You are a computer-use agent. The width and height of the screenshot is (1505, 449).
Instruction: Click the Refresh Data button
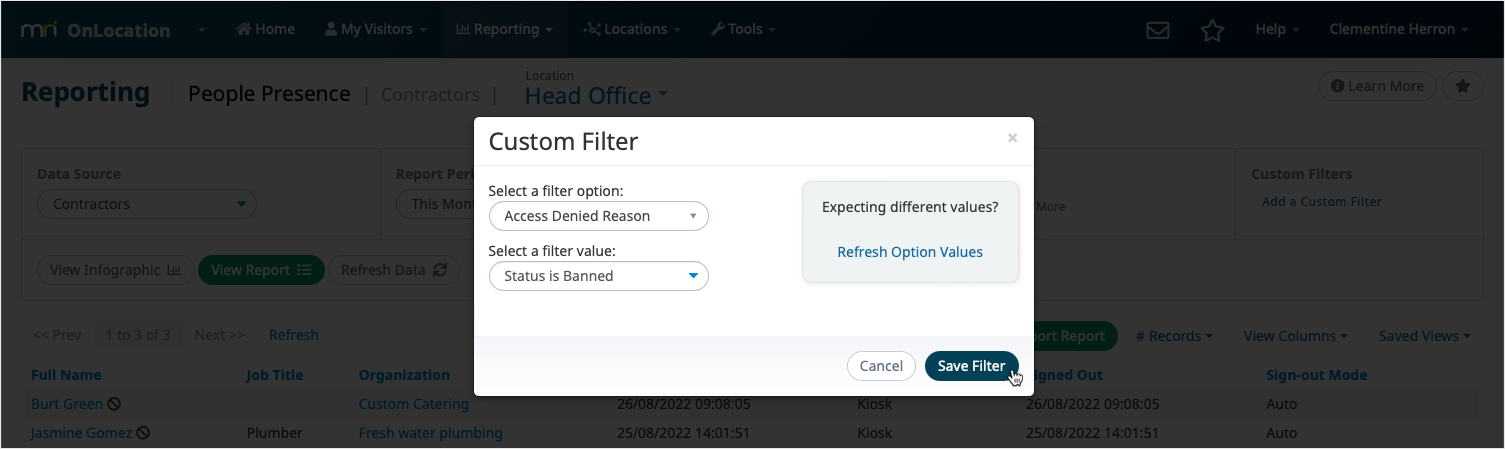point(394,270)
